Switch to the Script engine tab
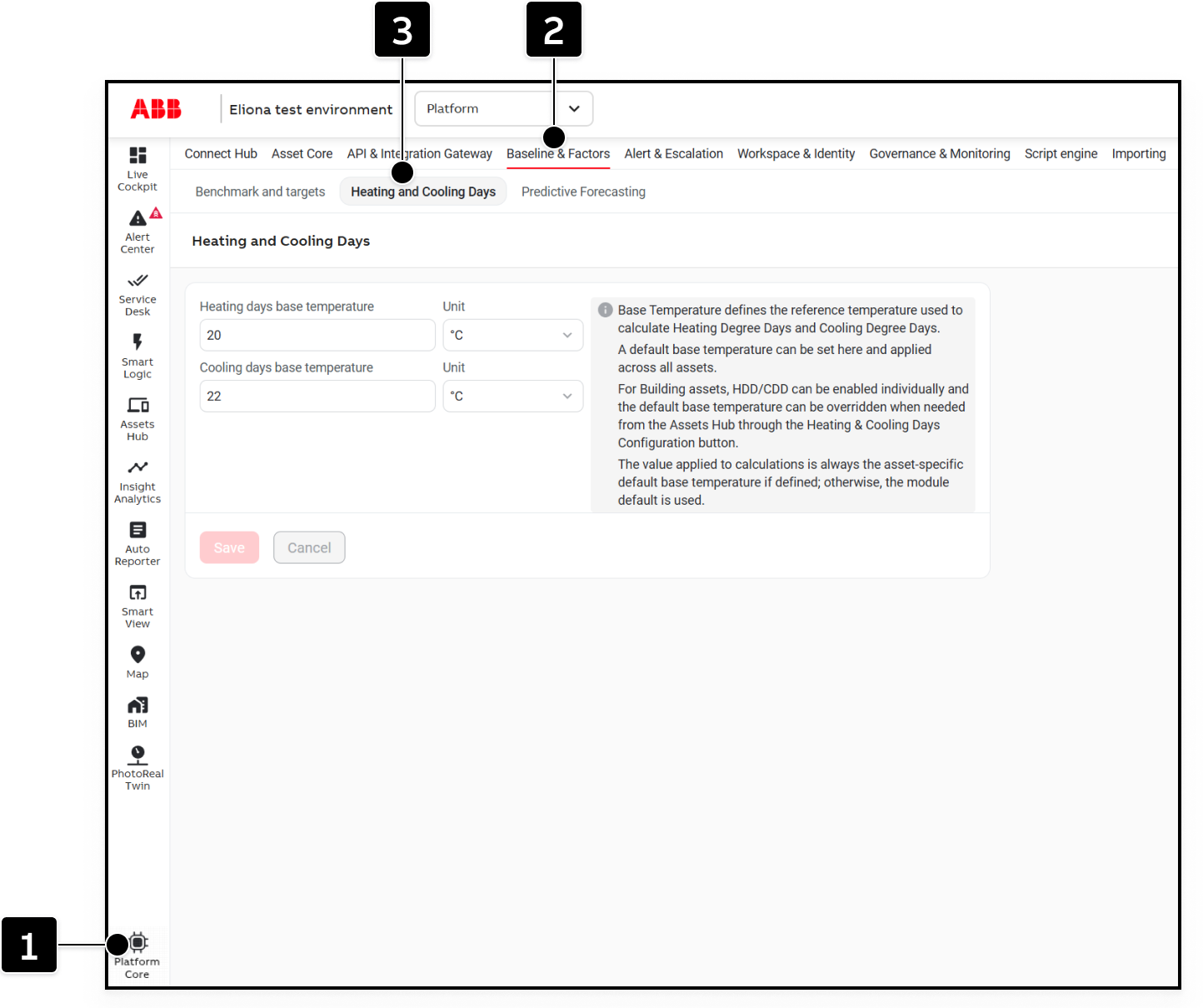This screenshot has width=1203, height=1008. (x=1061, y=153)
